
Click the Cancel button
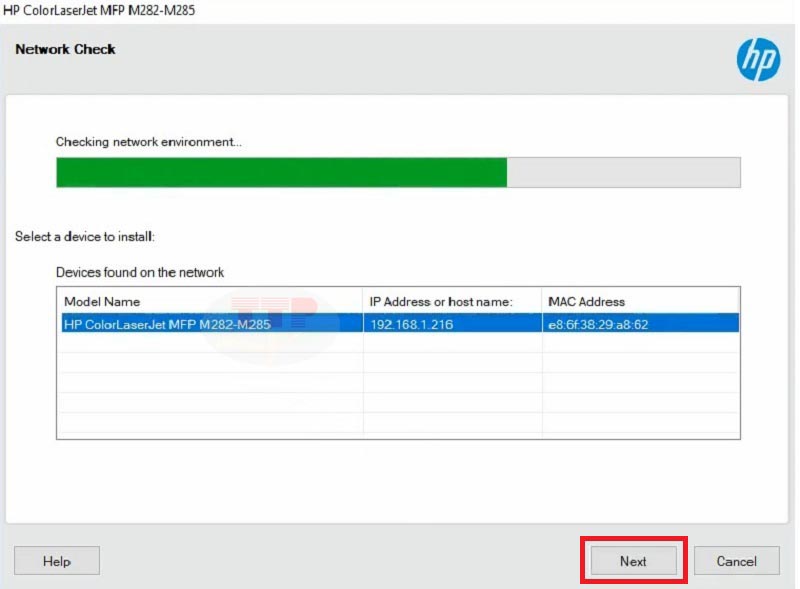point(736,560)
